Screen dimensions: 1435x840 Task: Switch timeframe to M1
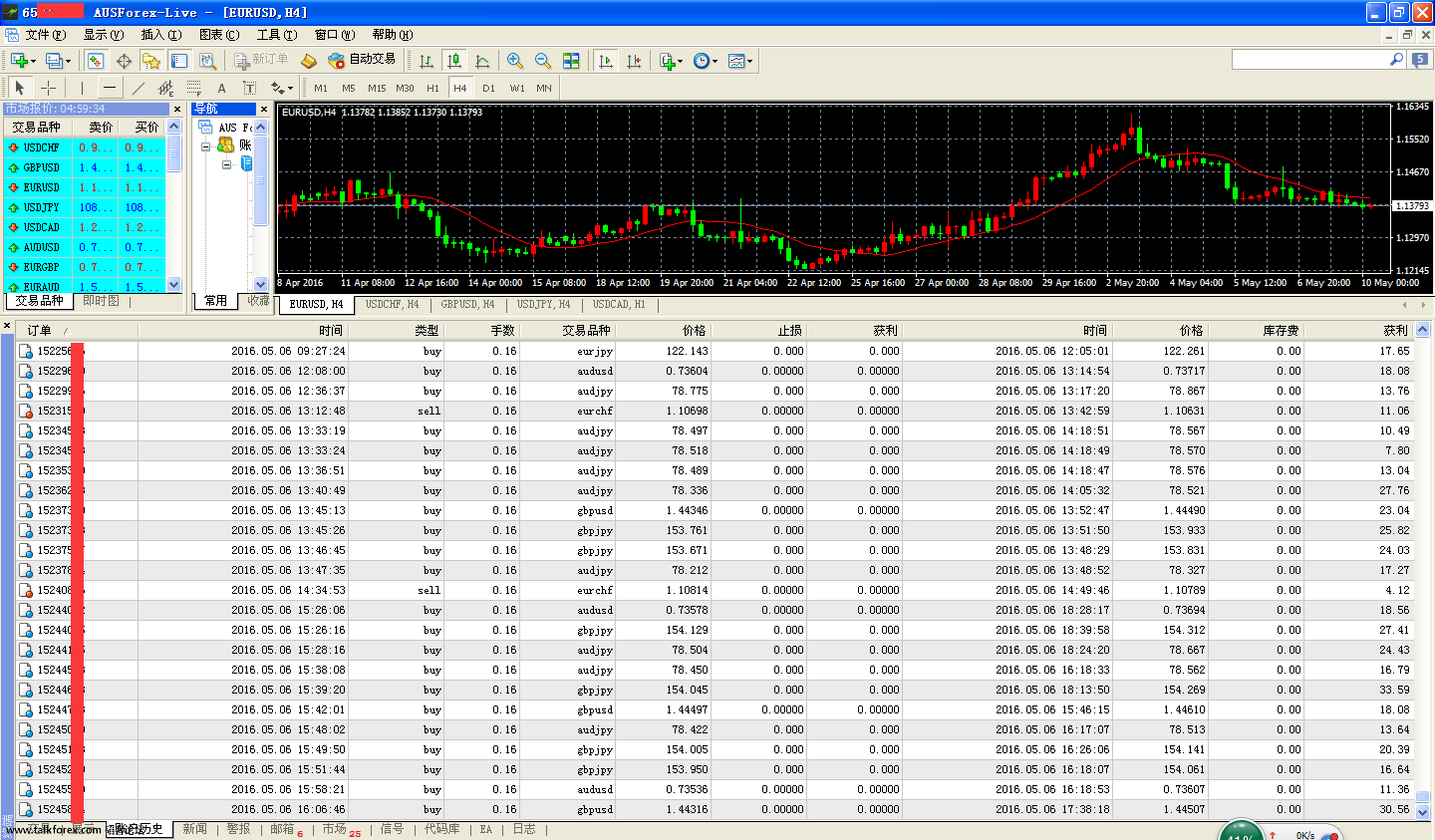(x=321, y=88)
